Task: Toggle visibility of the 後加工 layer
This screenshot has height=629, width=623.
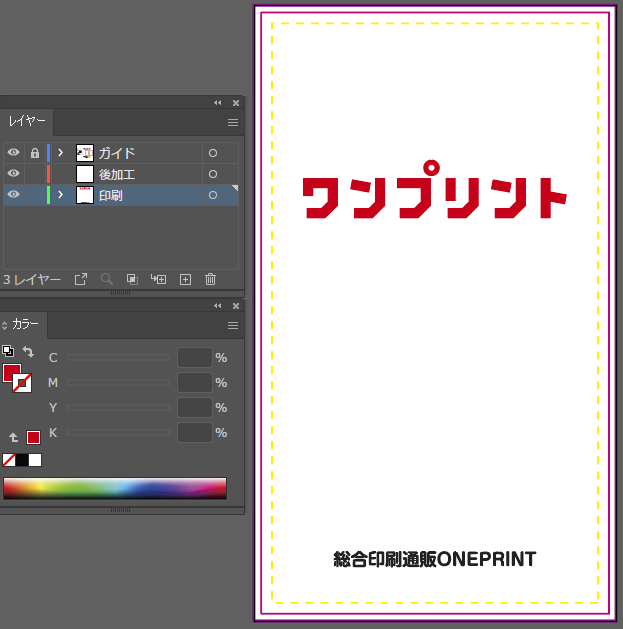Action: pos(13,174)
